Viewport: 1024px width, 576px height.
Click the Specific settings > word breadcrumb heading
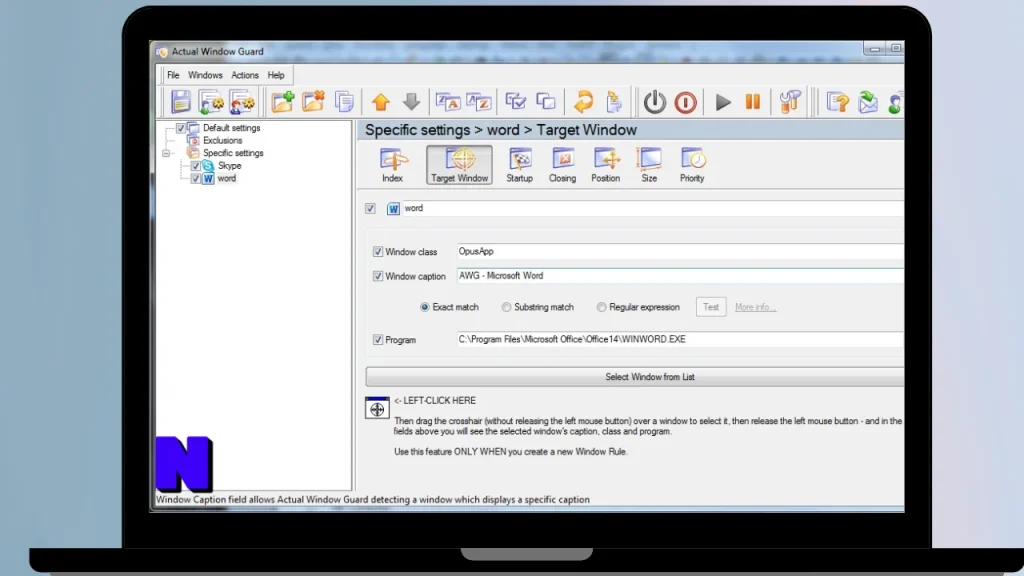[x=501, y=130]
